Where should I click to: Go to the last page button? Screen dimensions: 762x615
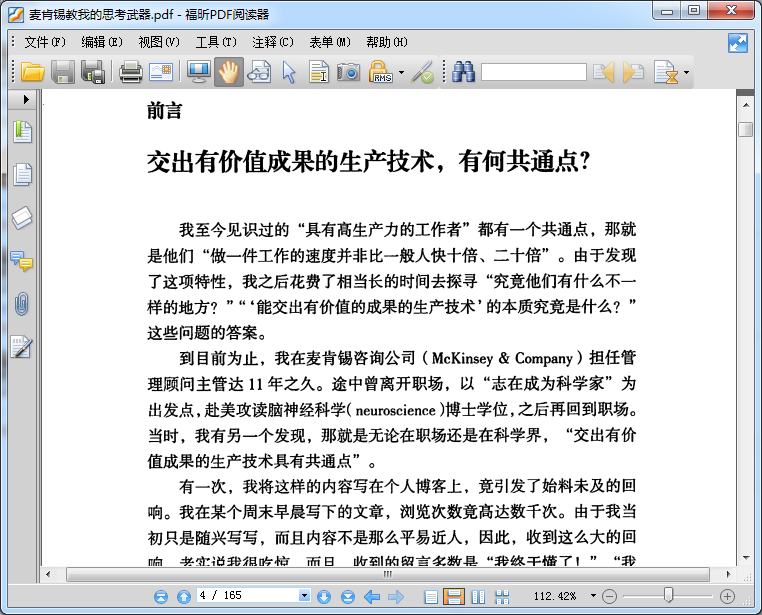point(348,596)
